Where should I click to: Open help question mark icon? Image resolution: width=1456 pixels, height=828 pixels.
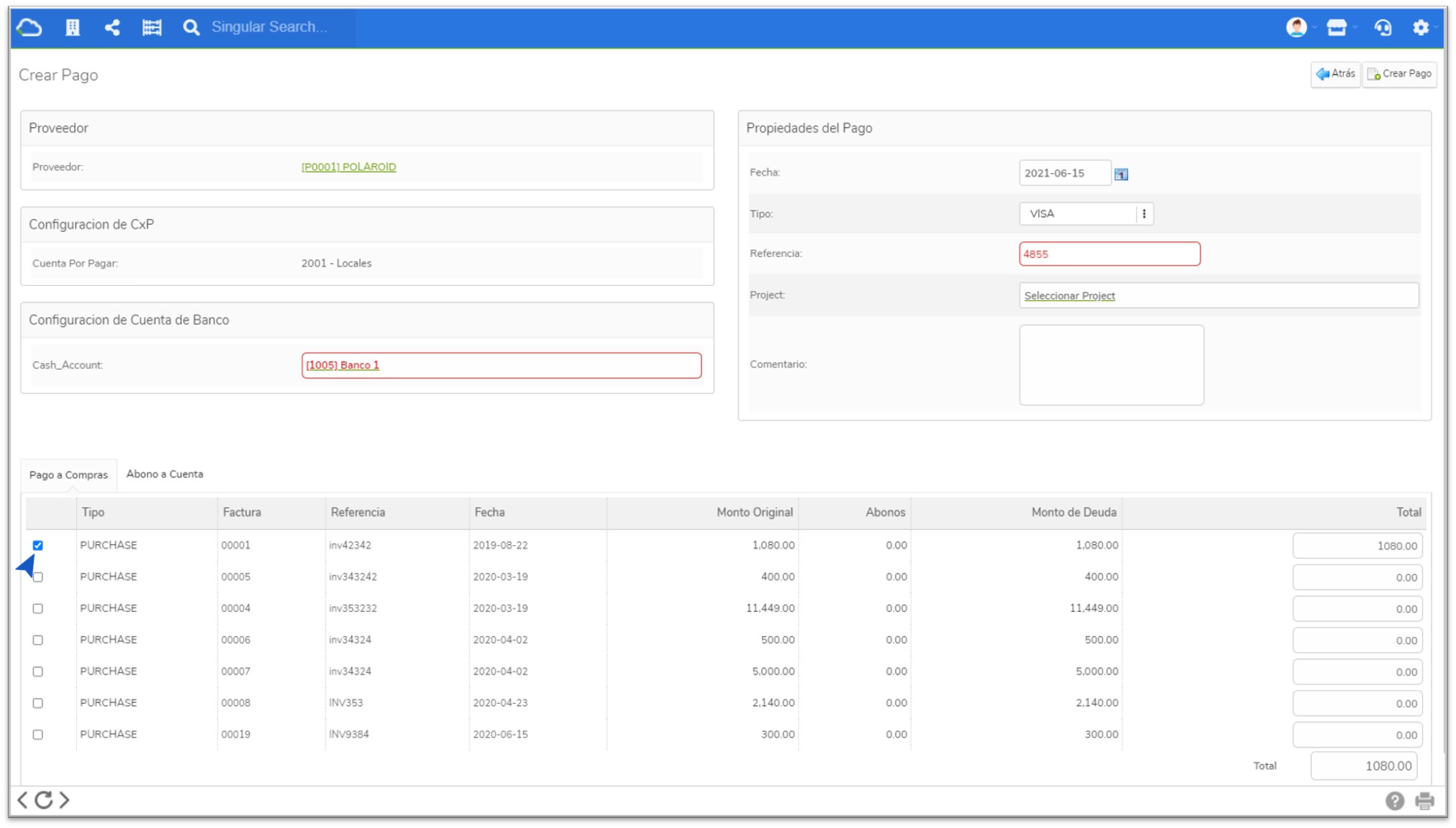pos(1394,801)
